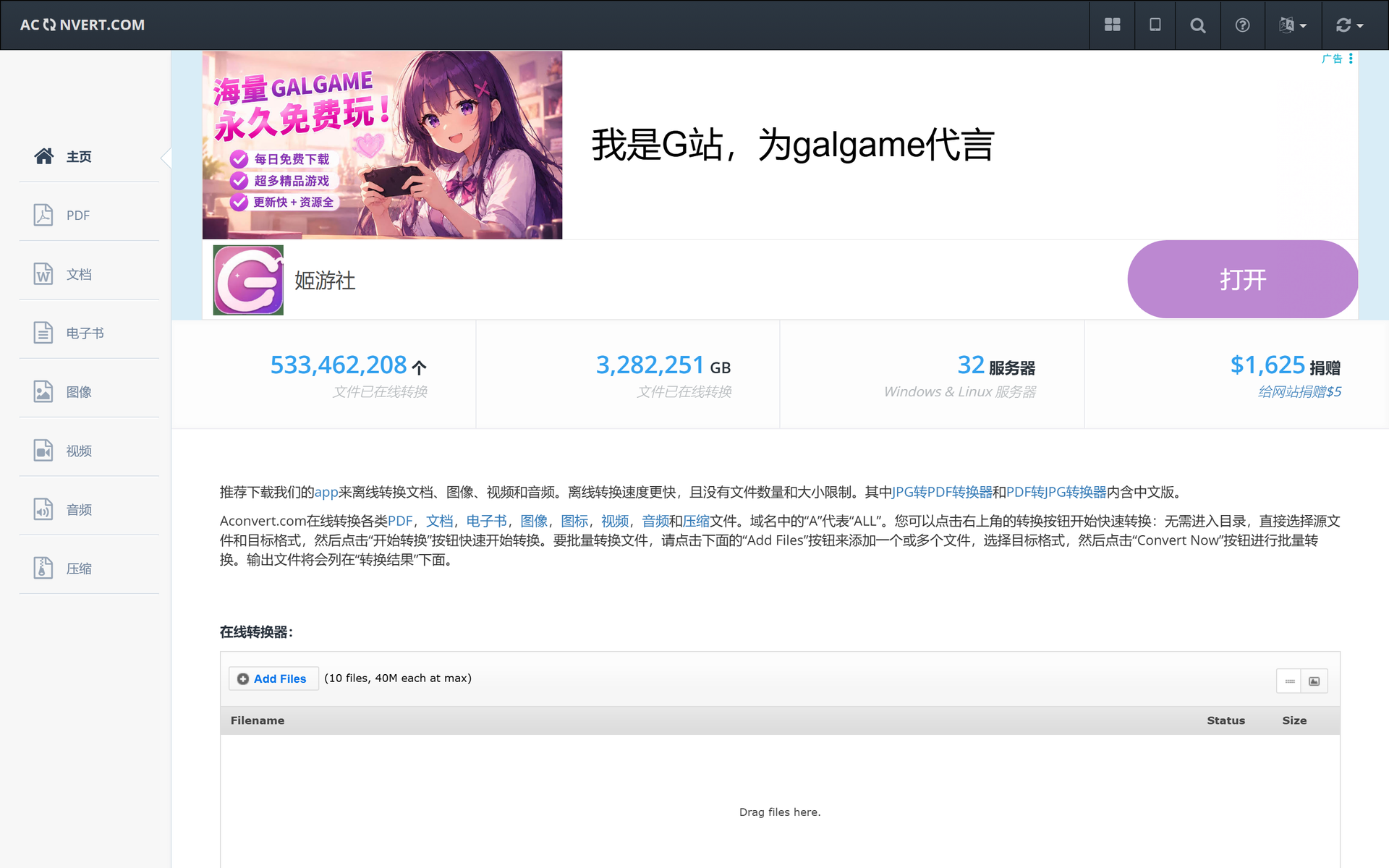
Task: Expand the language selection dropdown
Action: [x=1293, y=25]
